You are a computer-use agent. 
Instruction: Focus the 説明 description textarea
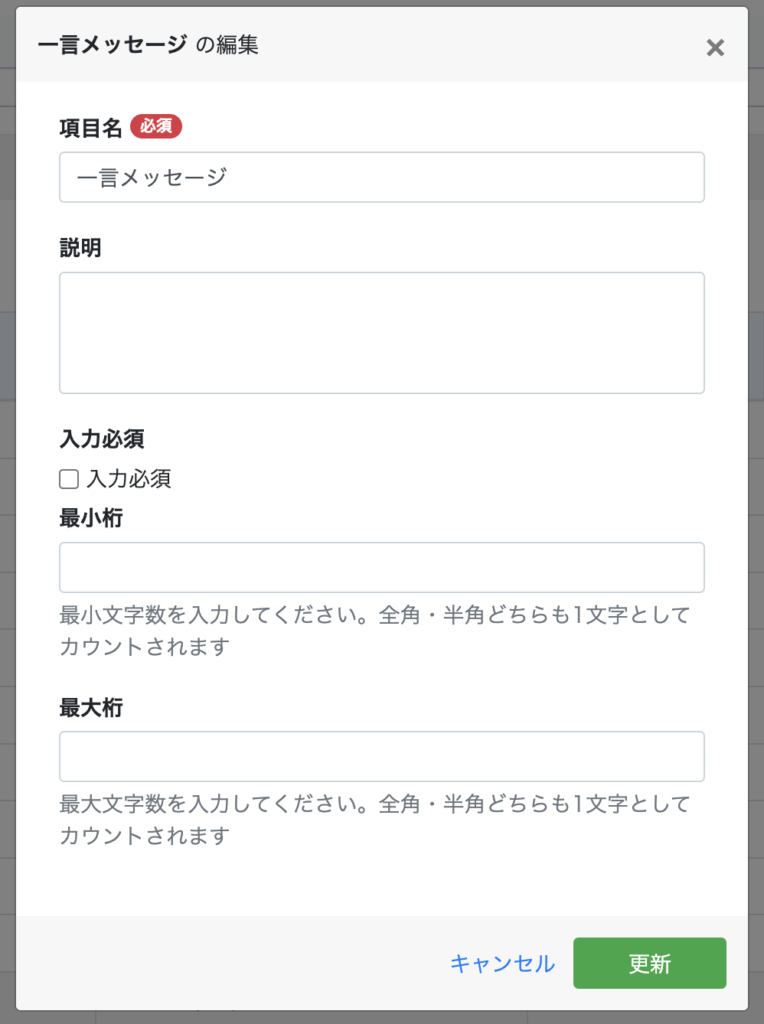coord(381,332)
